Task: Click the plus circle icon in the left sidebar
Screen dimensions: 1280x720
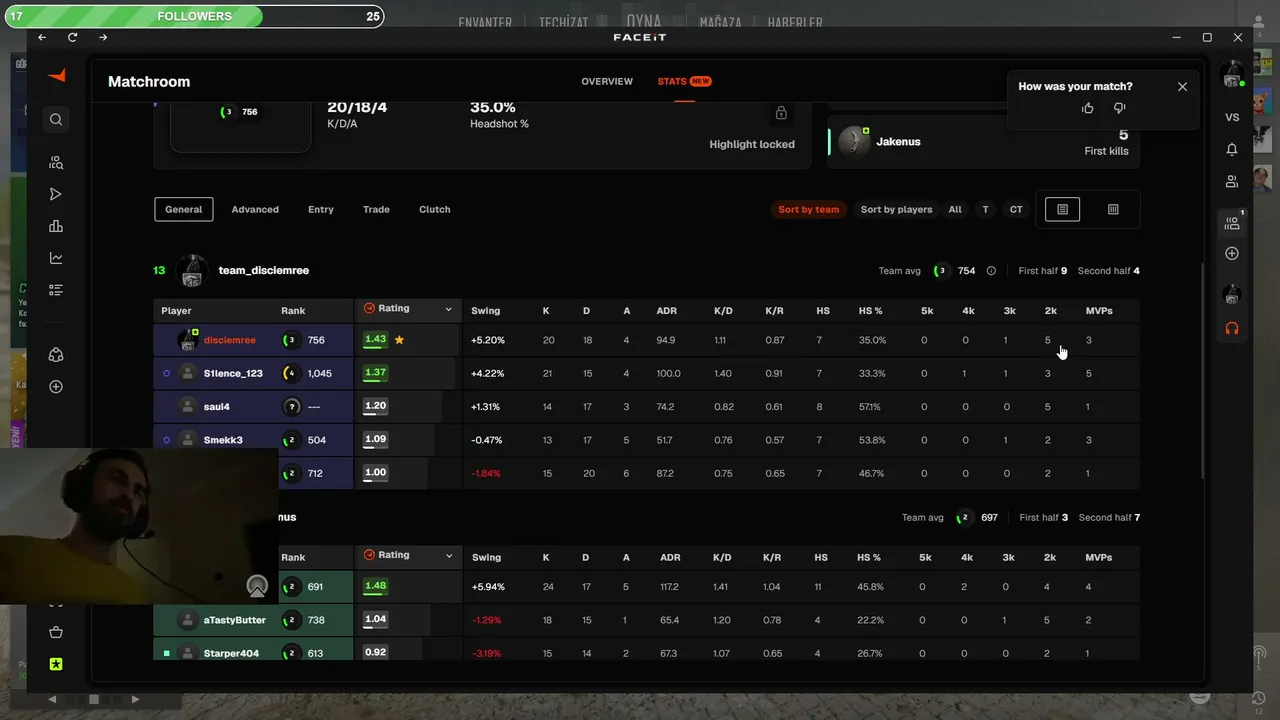Action: [x=56, y=387]
